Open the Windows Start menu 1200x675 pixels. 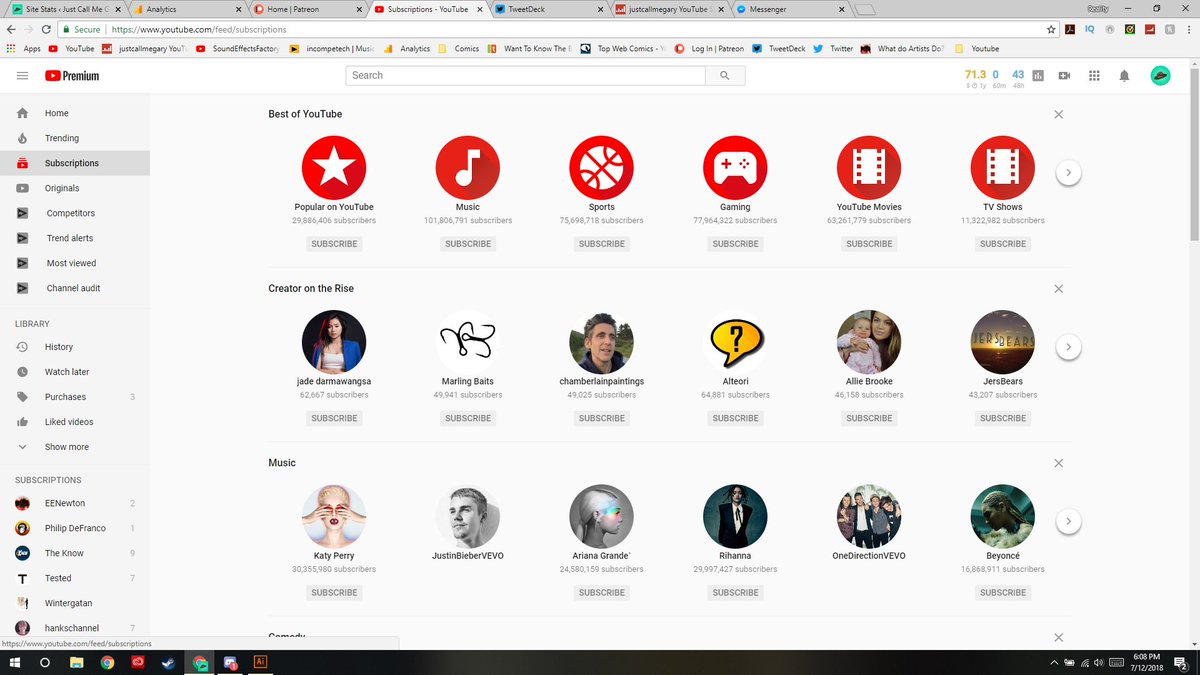point(14,662)
